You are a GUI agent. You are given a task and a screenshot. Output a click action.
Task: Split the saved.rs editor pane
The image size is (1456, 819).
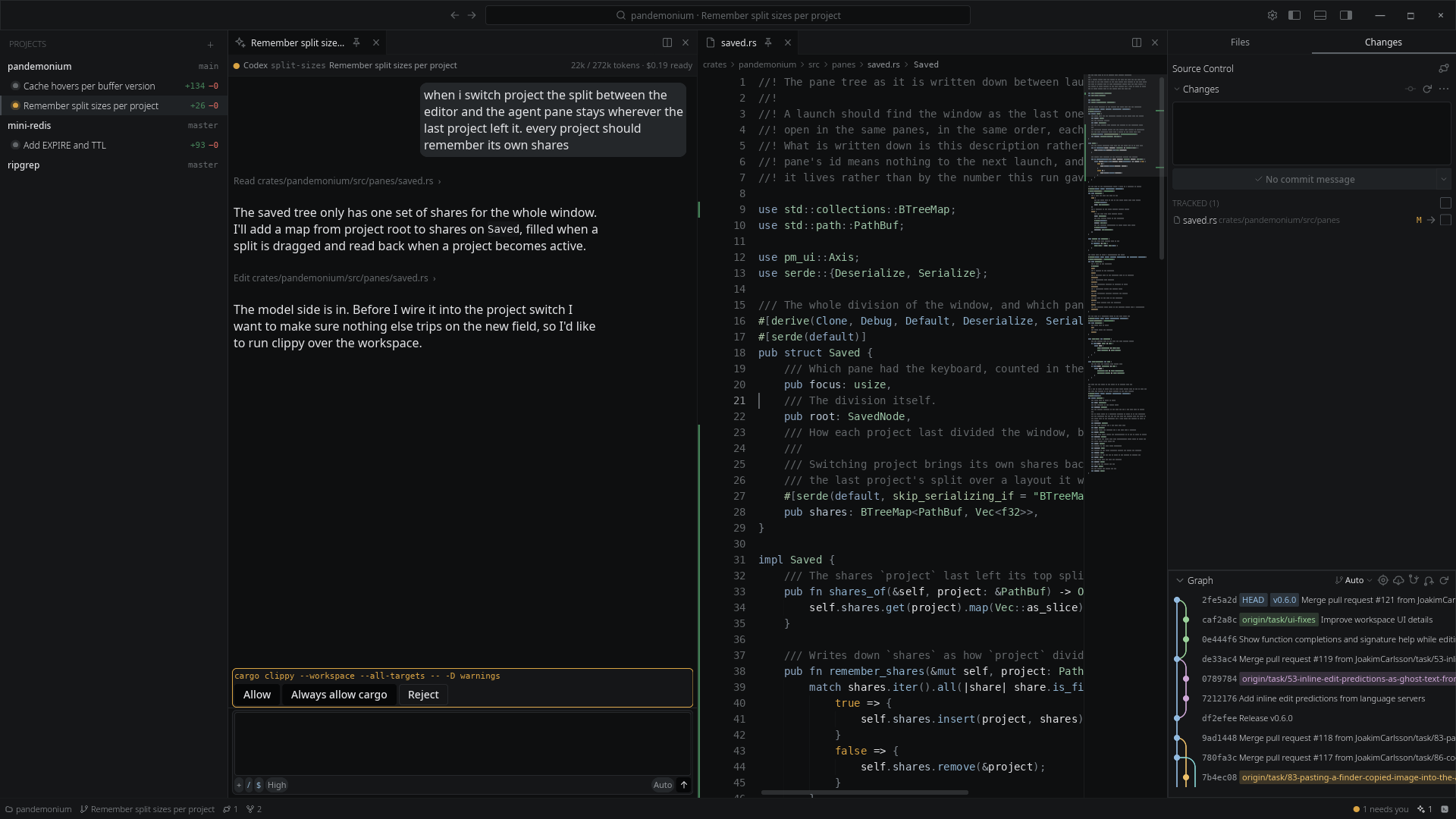click(x=1137, y=42)
